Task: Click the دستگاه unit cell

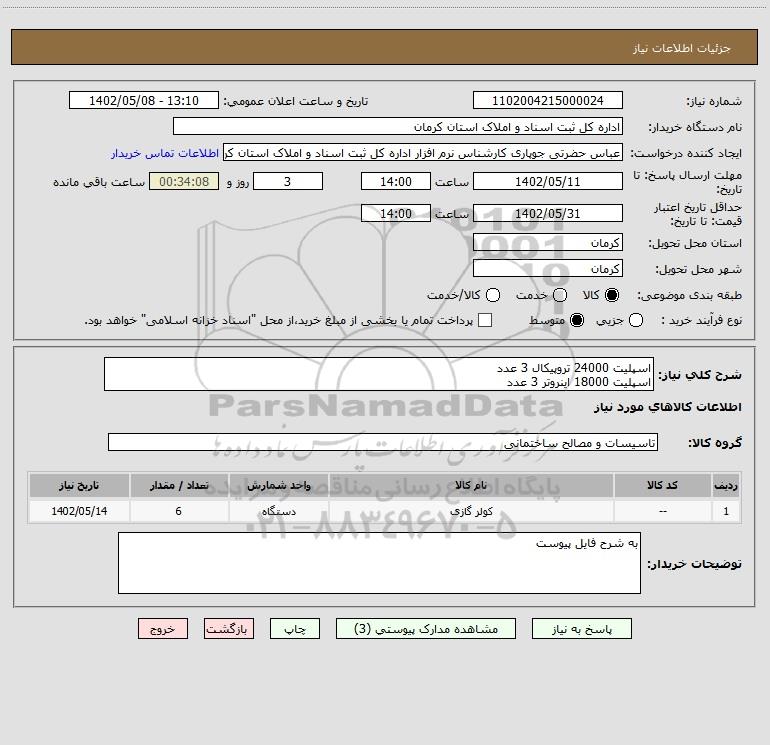Action: click(x=278, y=511)
